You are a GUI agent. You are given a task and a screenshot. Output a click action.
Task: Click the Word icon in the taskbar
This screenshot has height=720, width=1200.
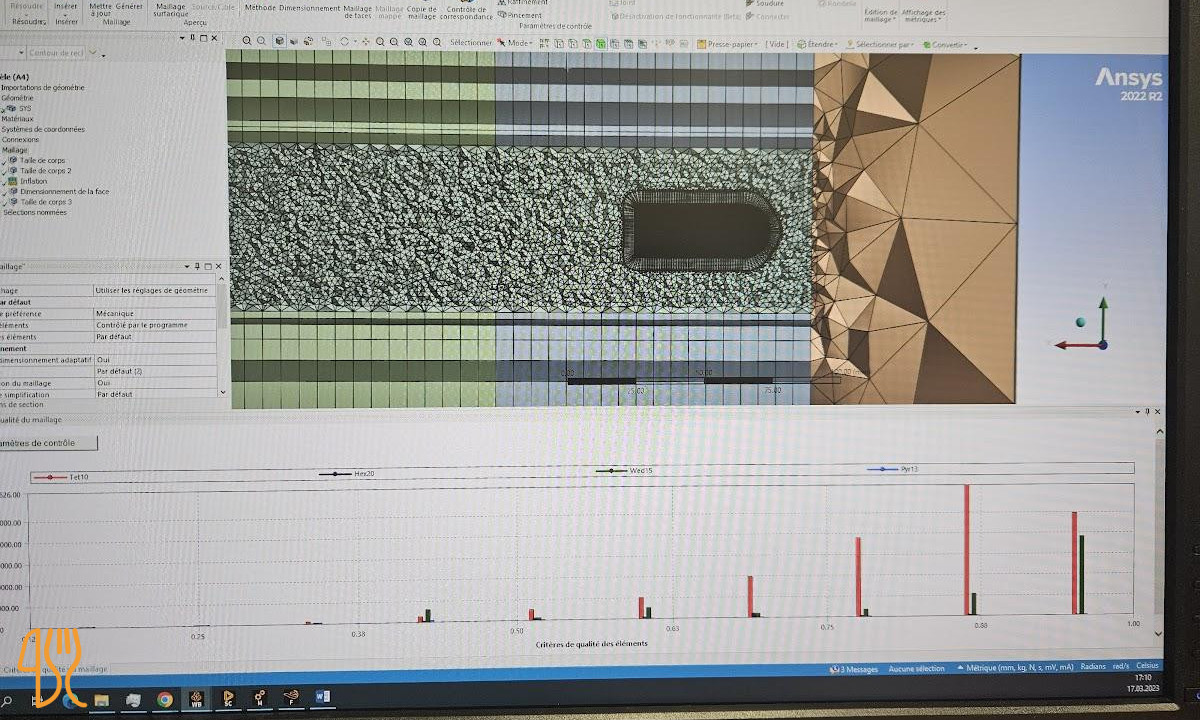point(322,696)
